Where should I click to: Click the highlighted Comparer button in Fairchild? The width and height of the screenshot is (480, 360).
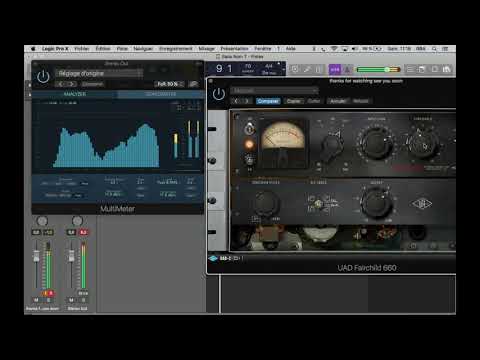(x=268, y=101)
